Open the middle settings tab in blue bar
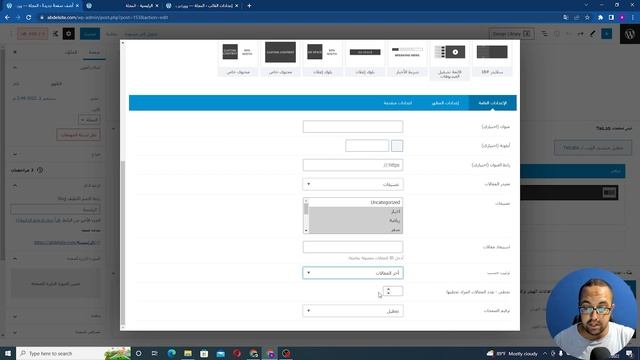This screenshot has height=360, width=640. (x=445, y=103)
